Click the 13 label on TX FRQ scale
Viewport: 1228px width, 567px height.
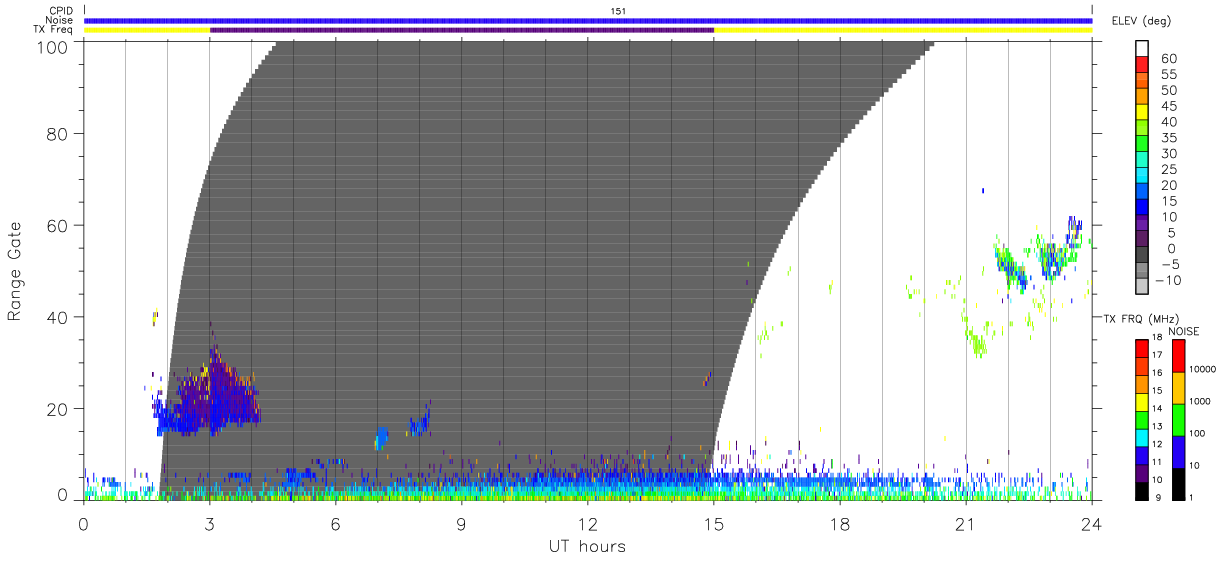pos(1157,426)
